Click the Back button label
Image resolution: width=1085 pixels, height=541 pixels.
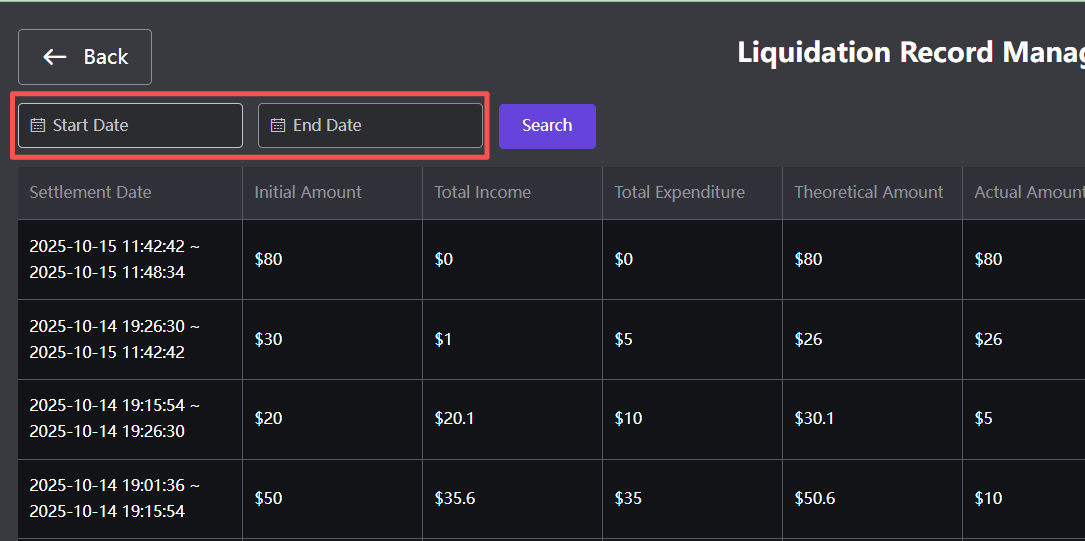[105, 57]
